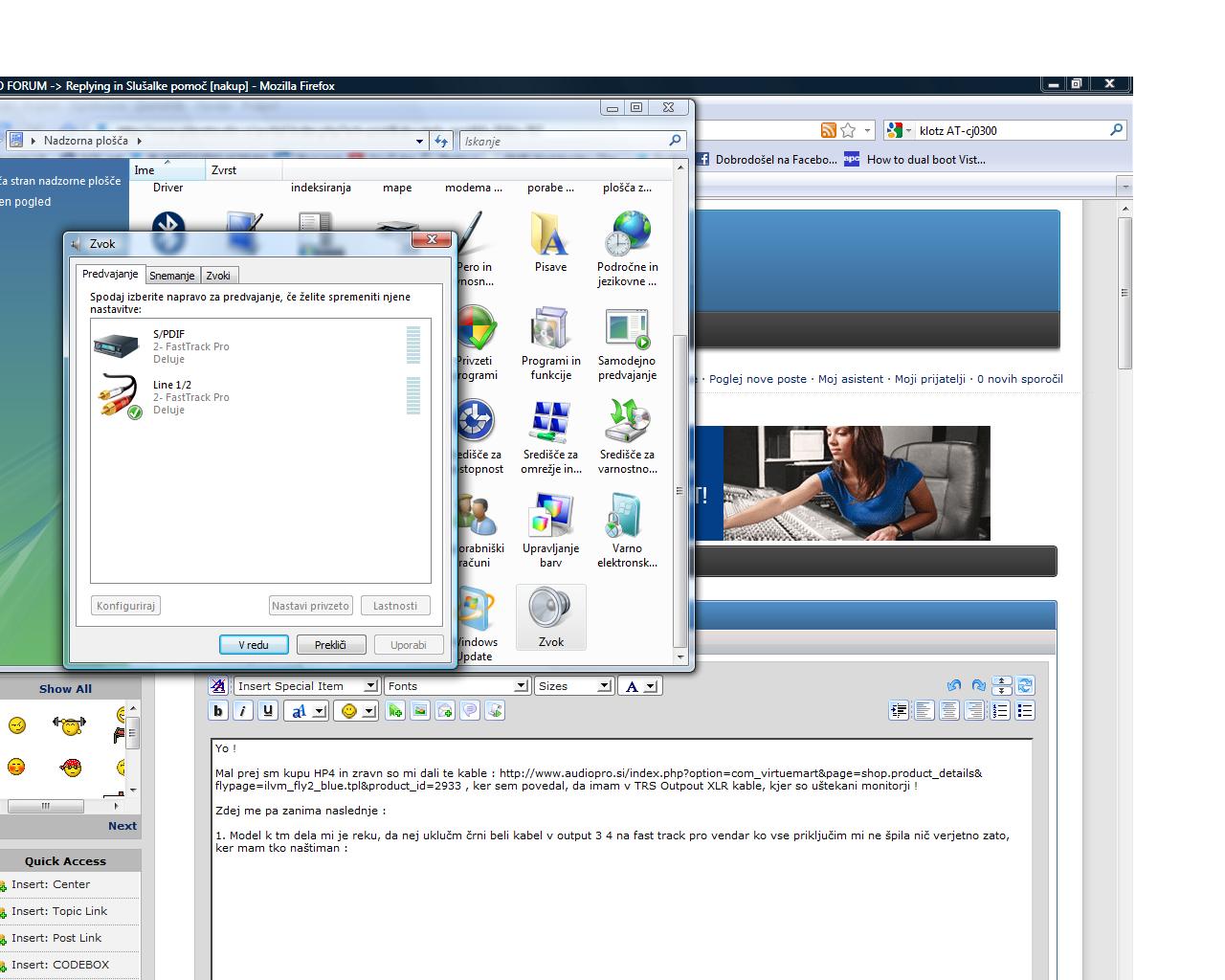Screen dimensions: 1225x980
Task: Toggle bold formatting in post editor
Action: (x=218, y=711)
